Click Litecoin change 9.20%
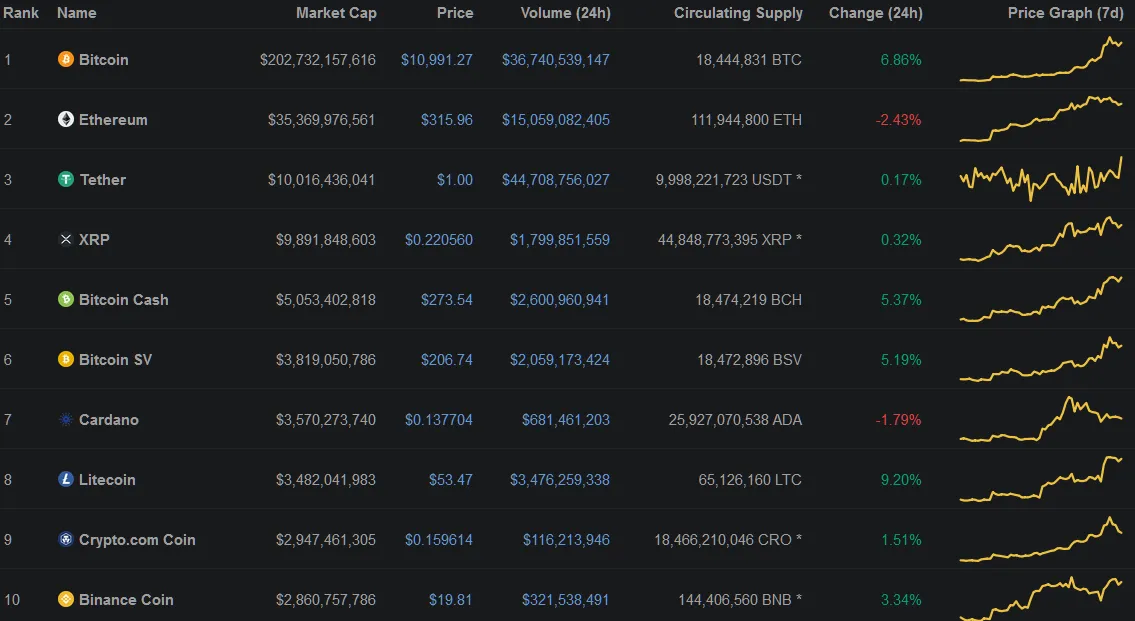 click(x=901, y=481)
